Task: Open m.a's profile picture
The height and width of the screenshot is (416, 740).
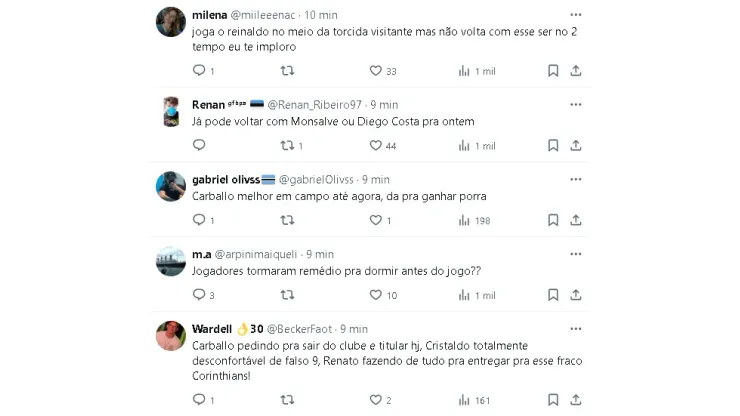Action: coord(171,262)
